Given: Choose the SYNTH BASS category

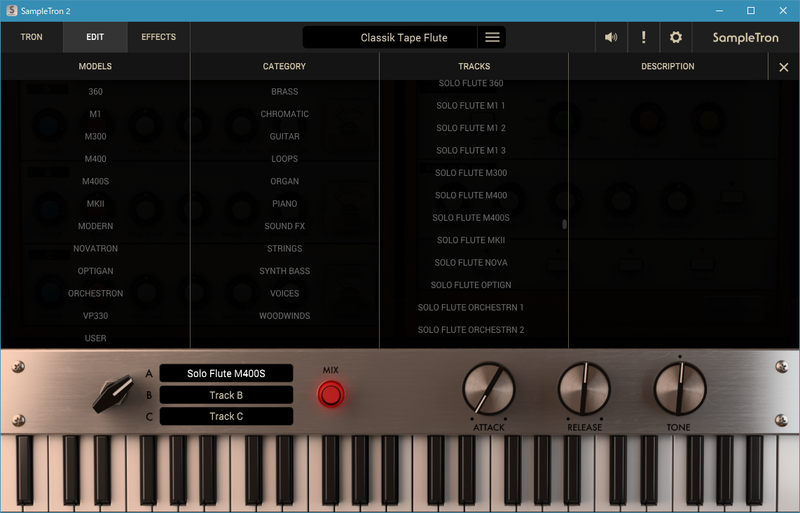Looking at the screenshot, I should [x=285, y=271].
